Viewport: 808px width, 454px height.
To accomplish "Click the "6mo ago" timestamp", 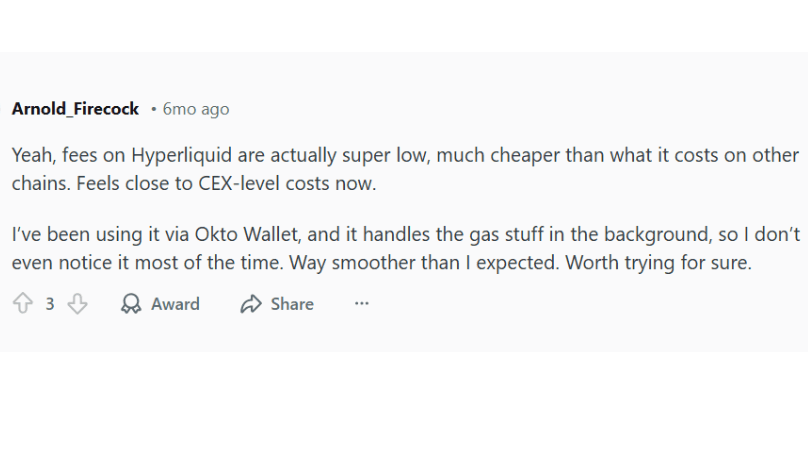I will [x=196, y=109].
